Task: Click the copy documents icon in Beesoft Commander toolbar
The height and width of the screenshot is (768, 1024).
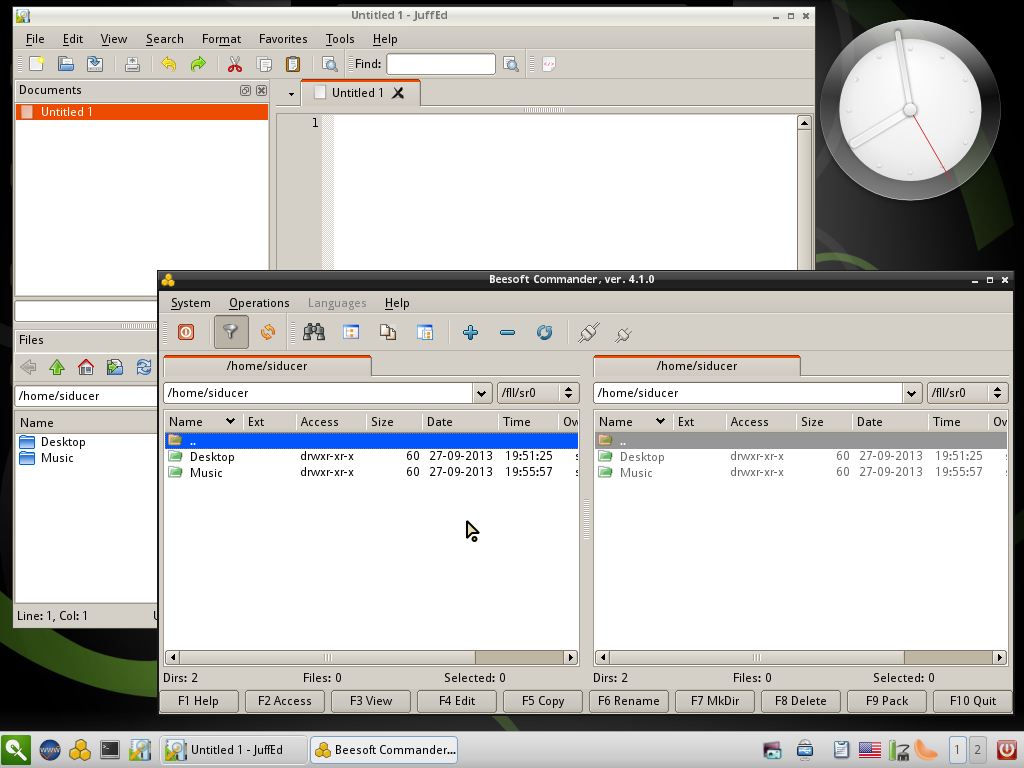Action: click(x=388, y=332)
